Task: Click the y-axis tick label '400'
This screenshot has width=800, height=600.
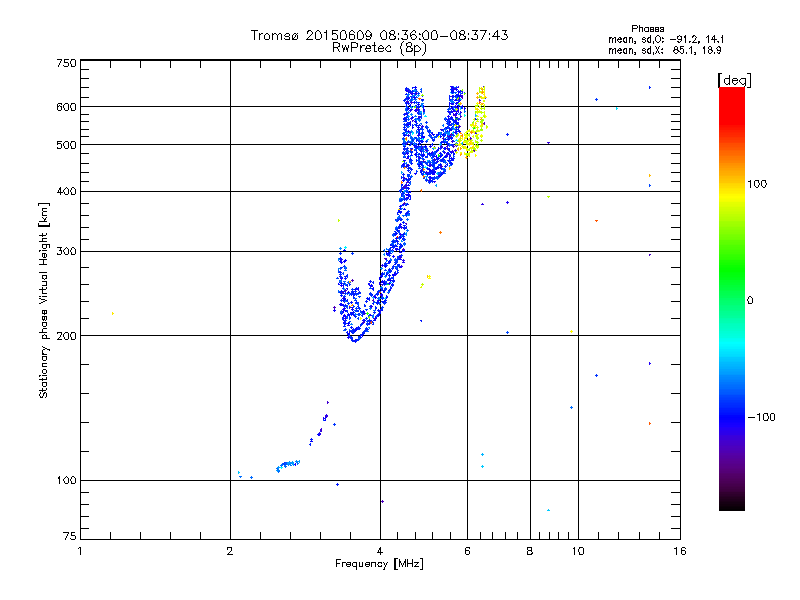Action: (66, 191)
